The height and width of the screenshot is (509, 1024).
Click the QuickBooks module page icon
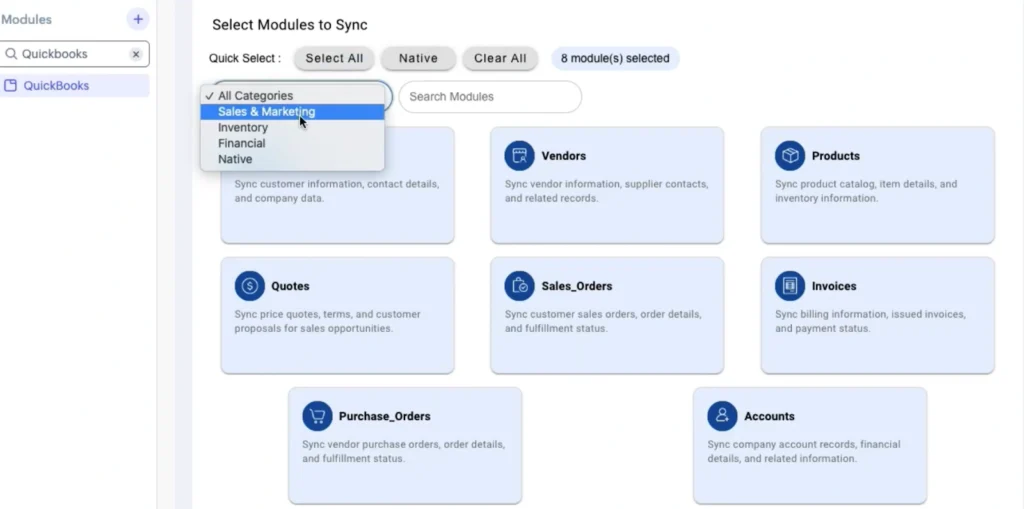tap(10, 86)
